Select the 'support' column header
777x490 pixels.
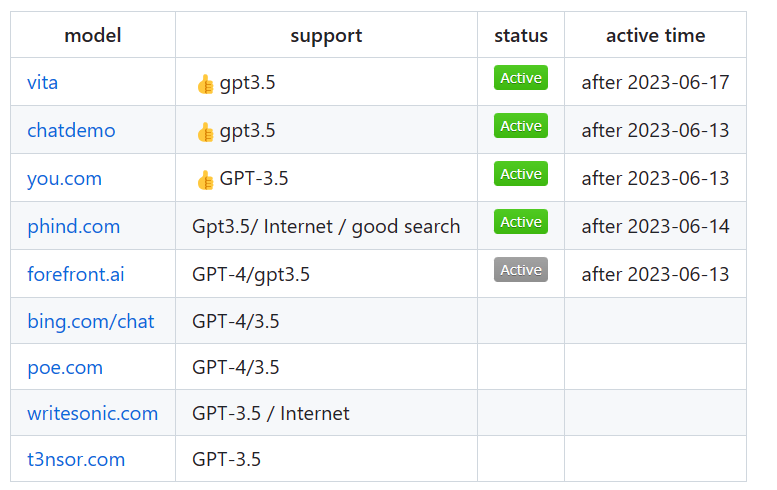(x=326, y=36)
